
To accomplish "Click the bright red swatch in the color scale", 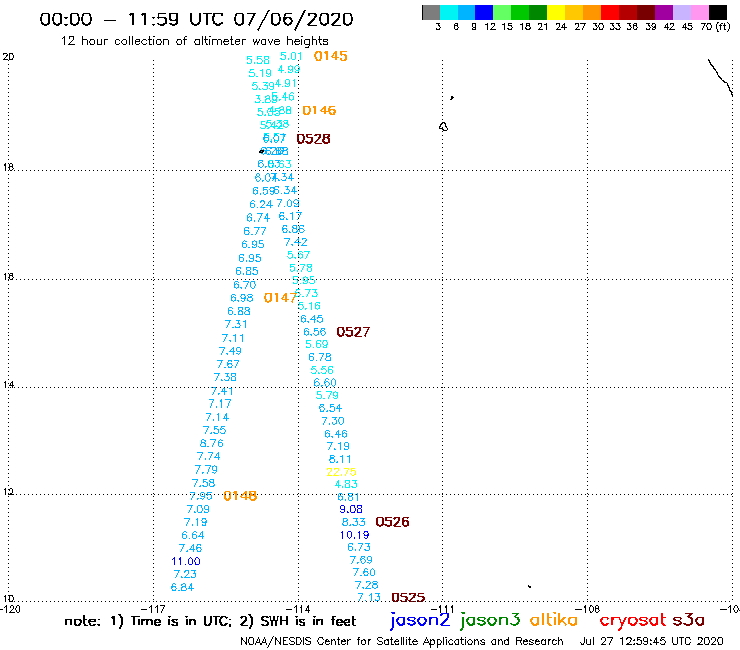I will point(610,12).
